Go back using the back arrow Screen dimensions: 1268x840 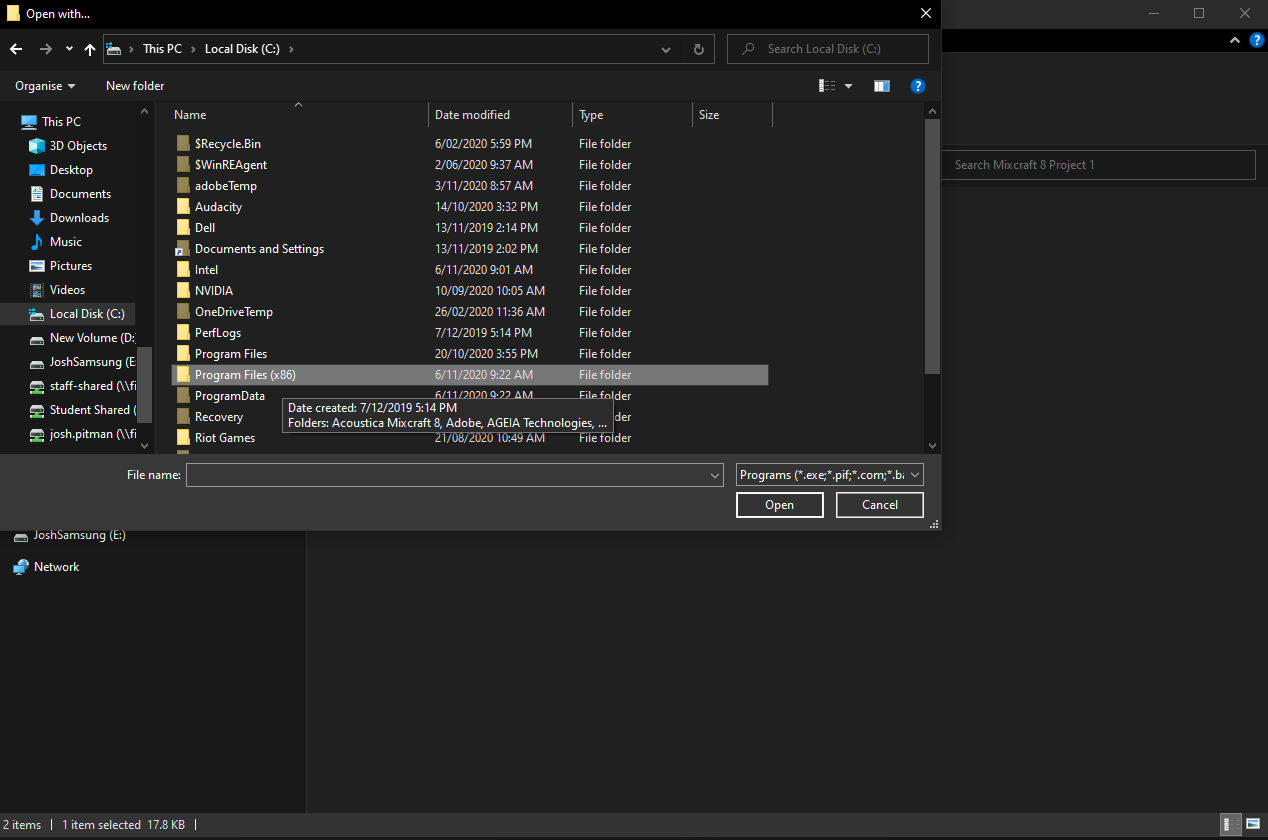(16, 49)
